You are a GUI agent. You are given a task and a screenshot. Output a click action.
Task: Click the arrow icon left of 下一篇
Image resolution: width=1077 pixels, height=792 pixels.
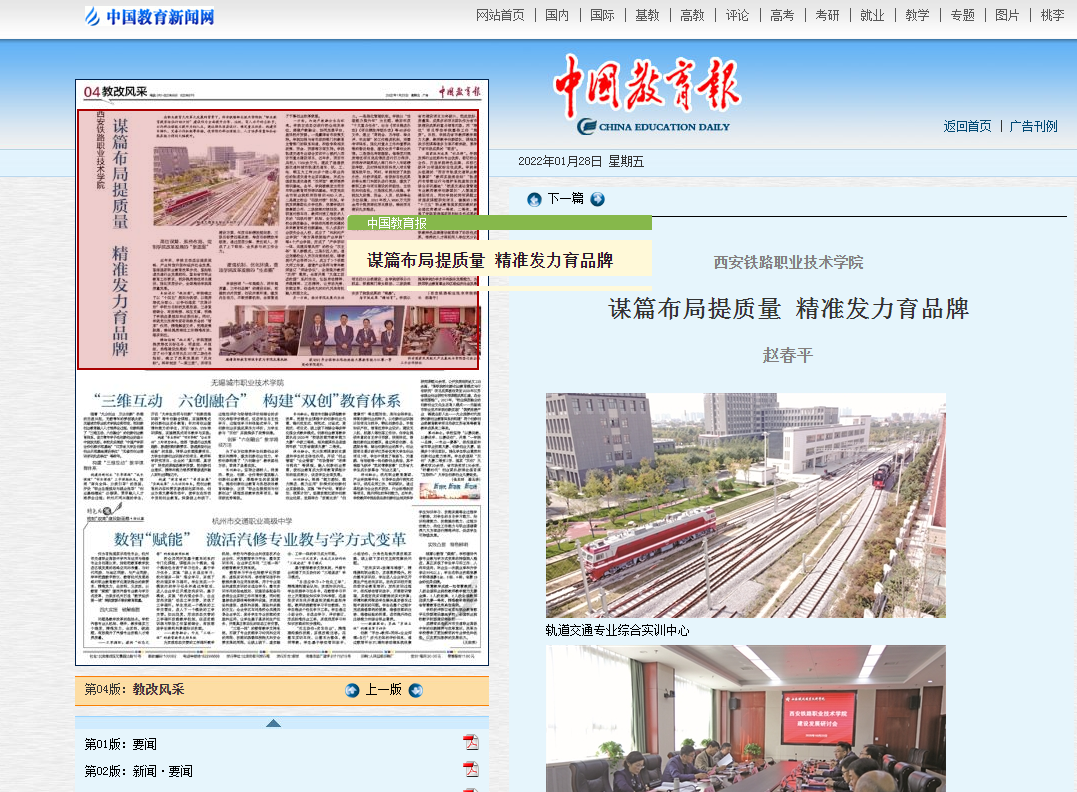pos(534,199)
